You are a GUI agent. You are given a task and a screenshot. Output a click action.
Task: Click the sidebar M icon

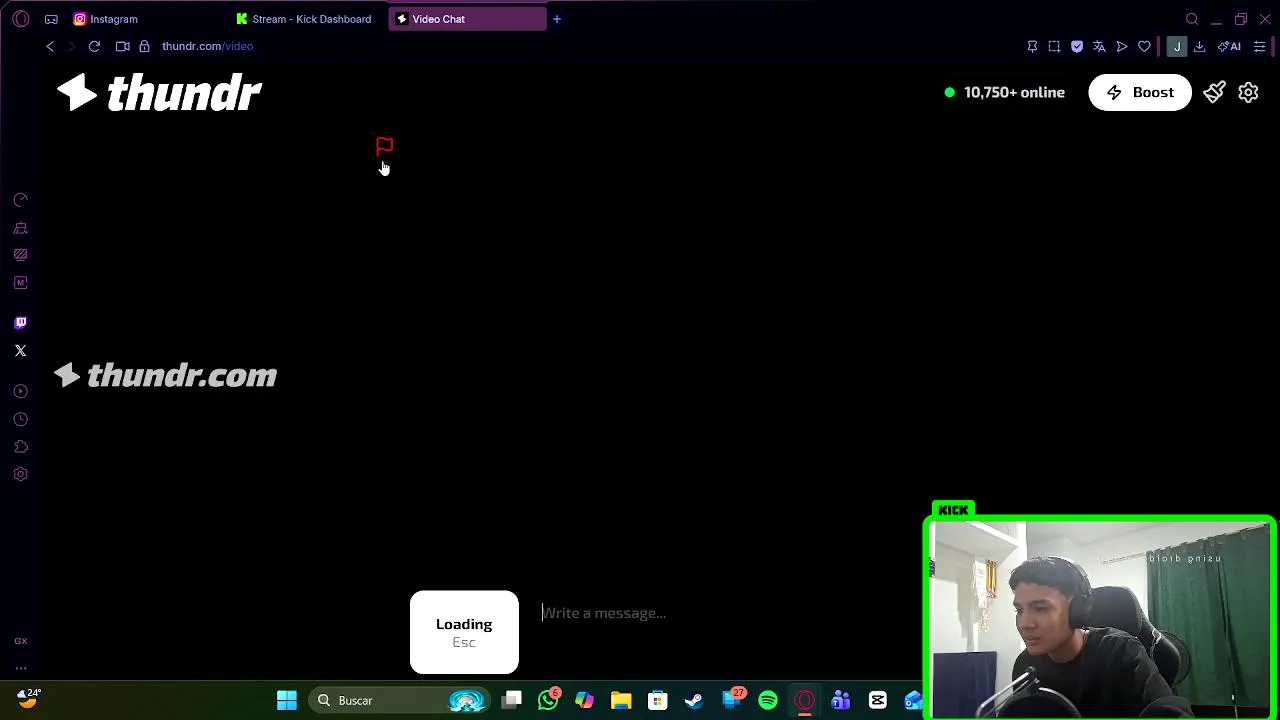[x=20, y=283]
